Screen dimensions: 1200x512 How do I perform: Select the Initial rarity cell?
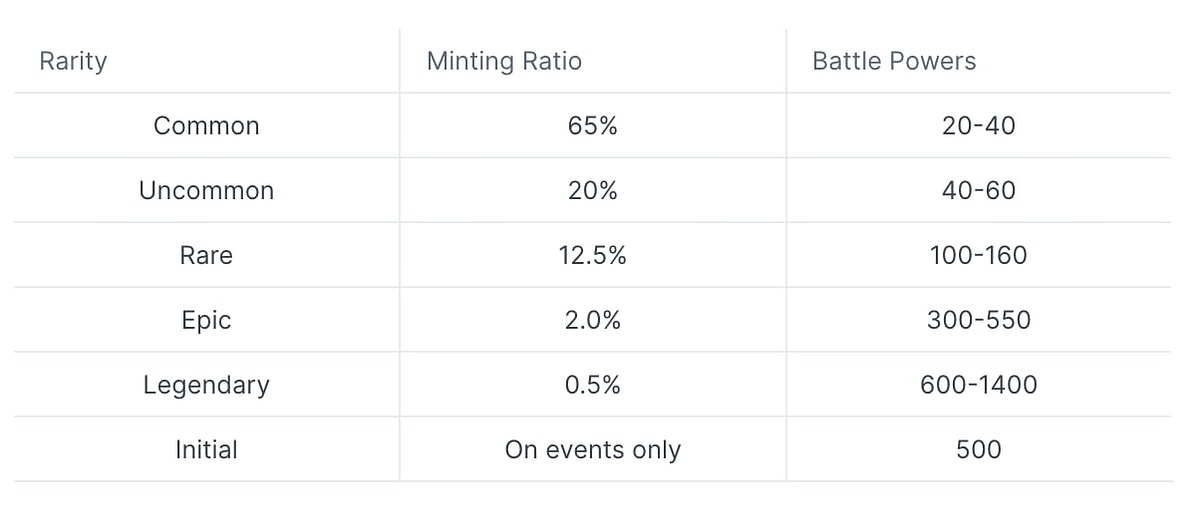click(x=206, y=449)
